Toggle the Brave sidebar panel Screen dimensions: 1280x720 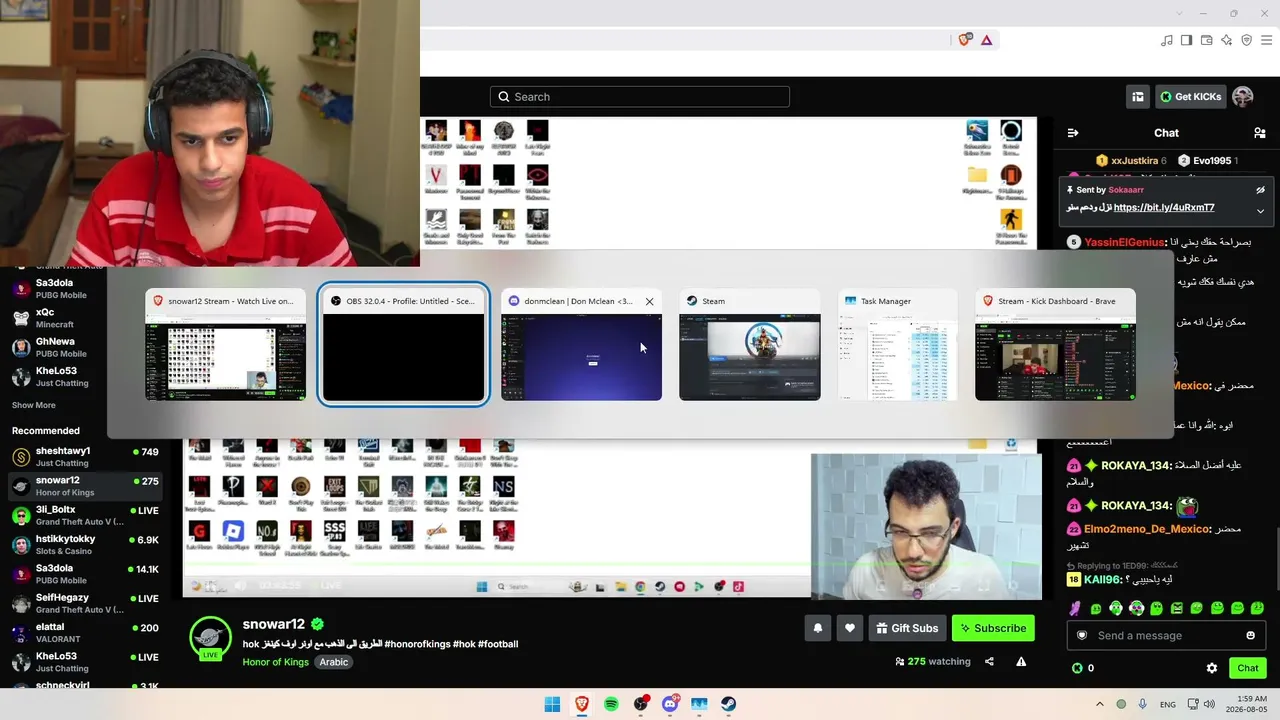coord(1187,40)
